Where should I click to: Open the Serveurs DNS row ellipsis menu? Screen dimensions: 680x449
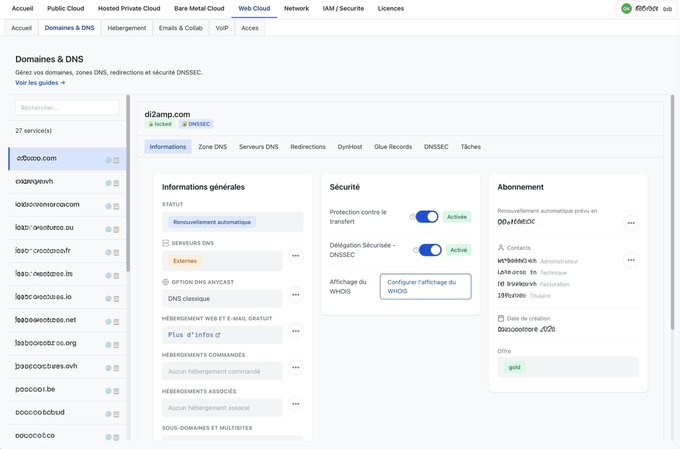(x=295, y=256)
